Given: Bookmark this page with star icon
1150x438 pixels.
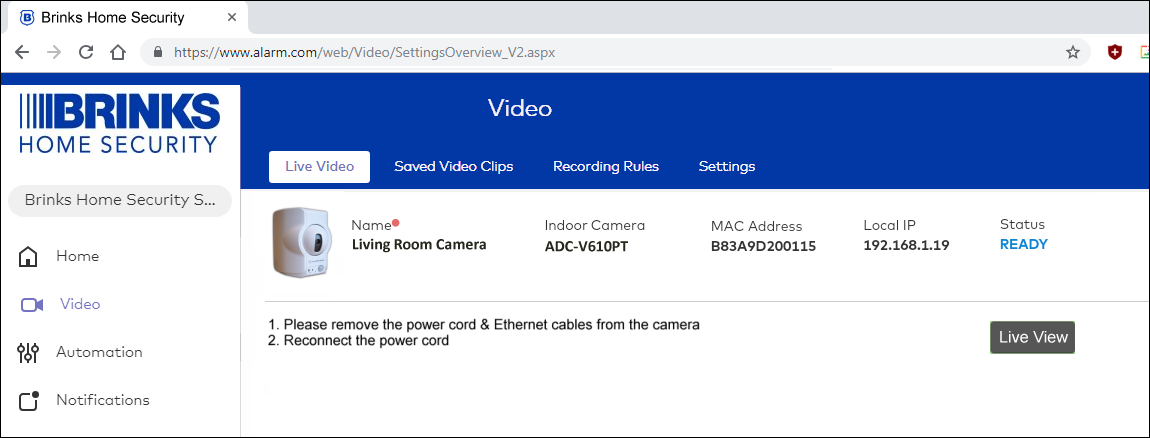Looking at the screenshot, I should click(x=1073, y=52).
